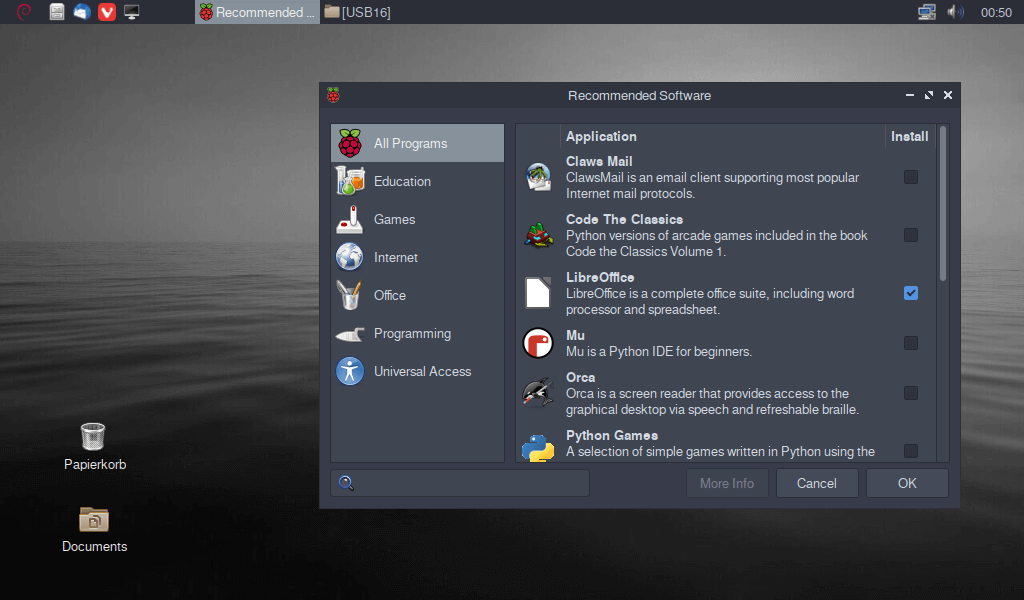Click the raspberry icon in the window title bar
The height and width of the screenshot is (600, 1024).
333,95
